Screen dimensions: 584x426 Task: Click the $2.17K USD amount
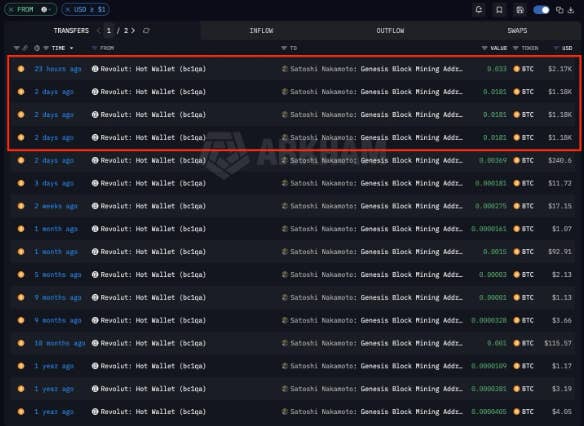coord(560,69)
